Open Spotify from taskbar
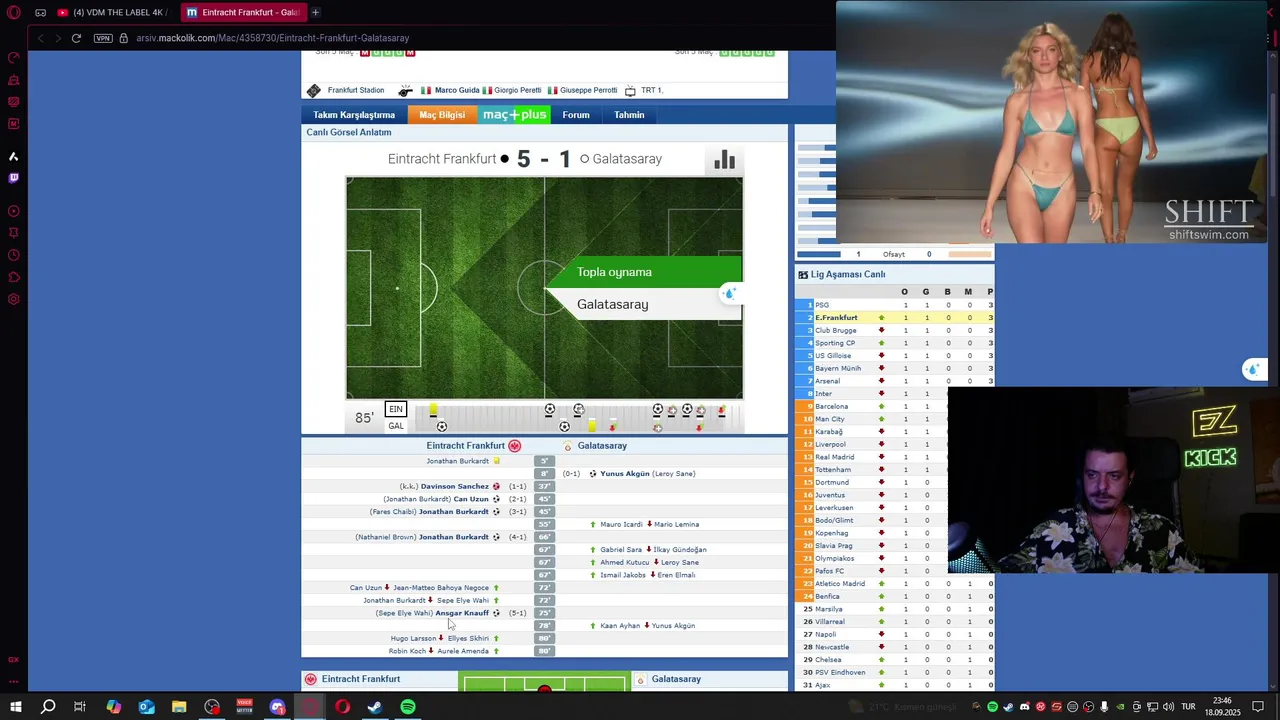 (x=408, y=707)
